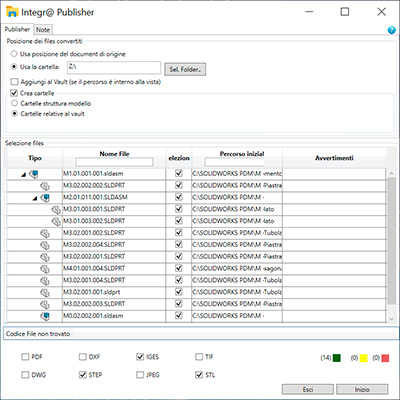The image size is (400, 400).
Task: Select 'Usa la cartella' radio button
Action: click(x=14, y=67)
